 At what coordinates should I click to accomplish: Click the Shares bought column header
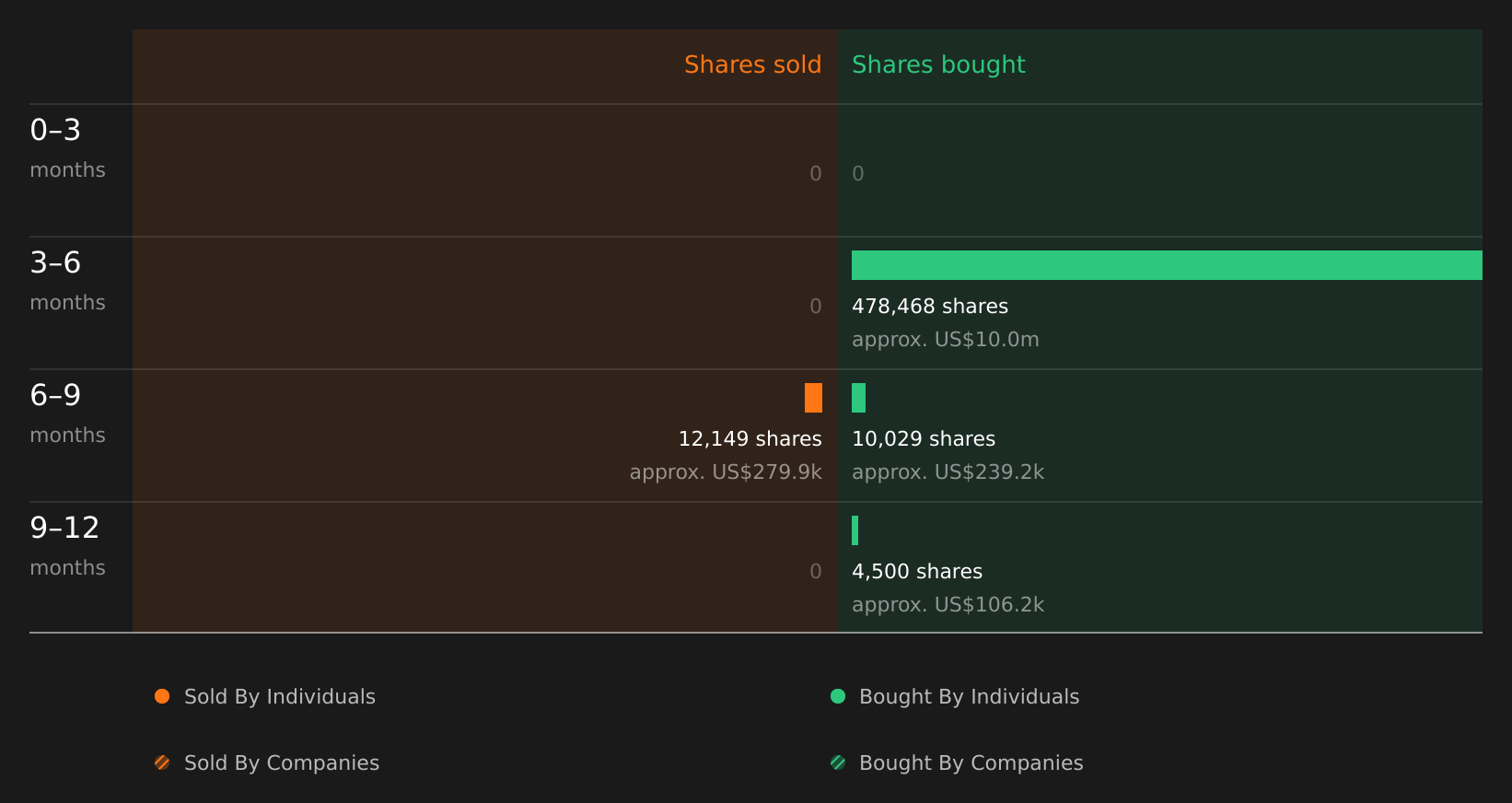(x=938, y=65)
